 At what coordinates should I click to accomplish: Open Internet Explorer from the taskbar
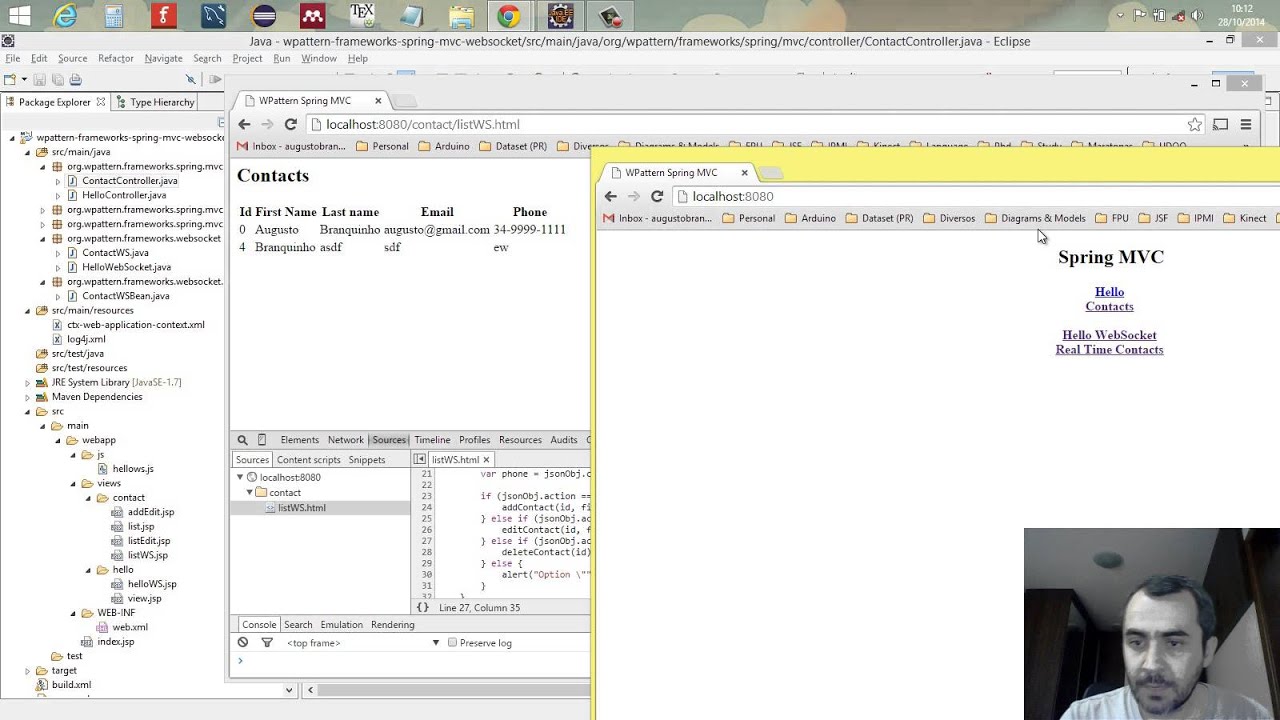pos(65,16)
